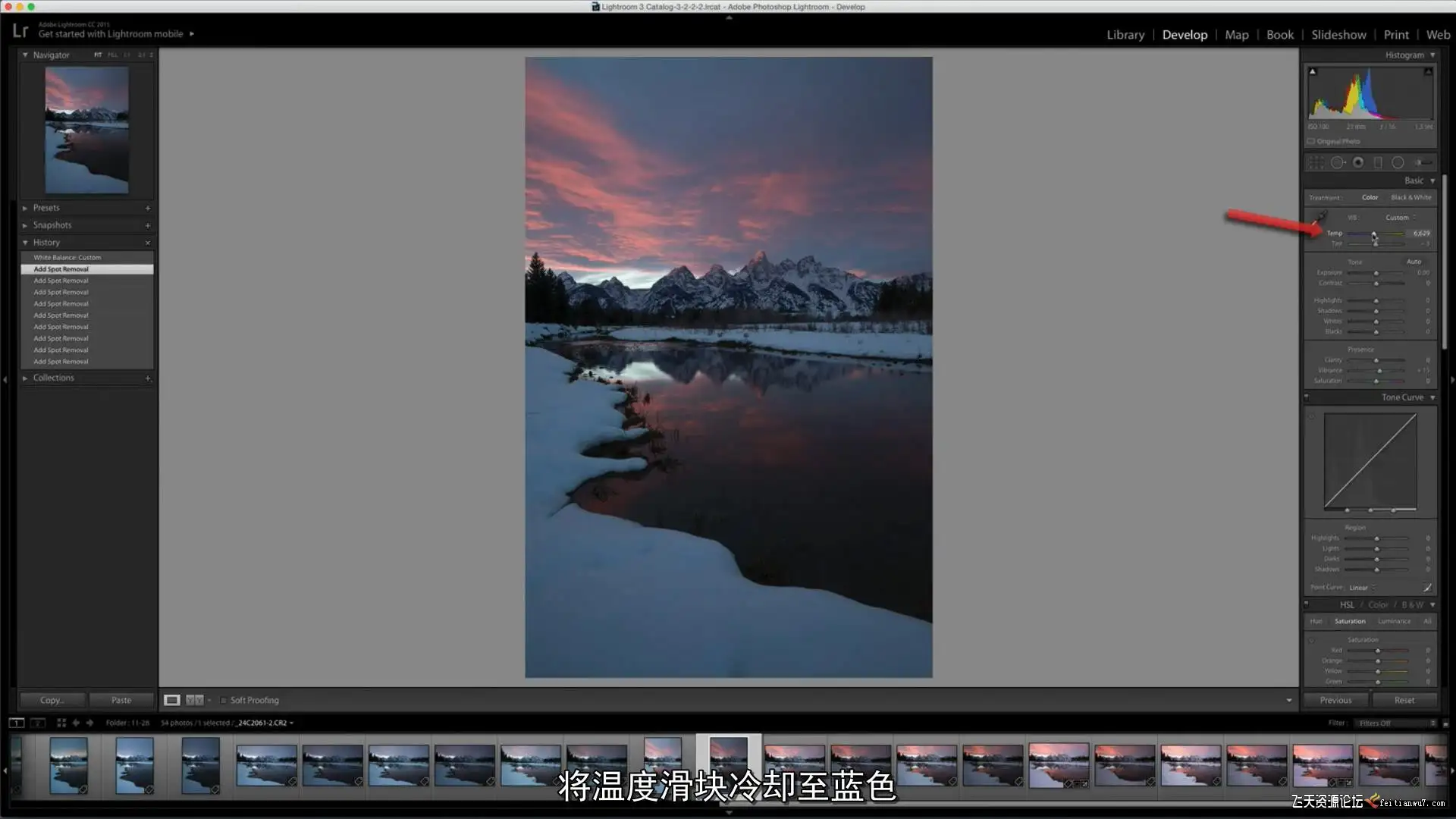Expand the Collections panel
The height and width of the screenshot is (819, 1456).
point(25,378)
